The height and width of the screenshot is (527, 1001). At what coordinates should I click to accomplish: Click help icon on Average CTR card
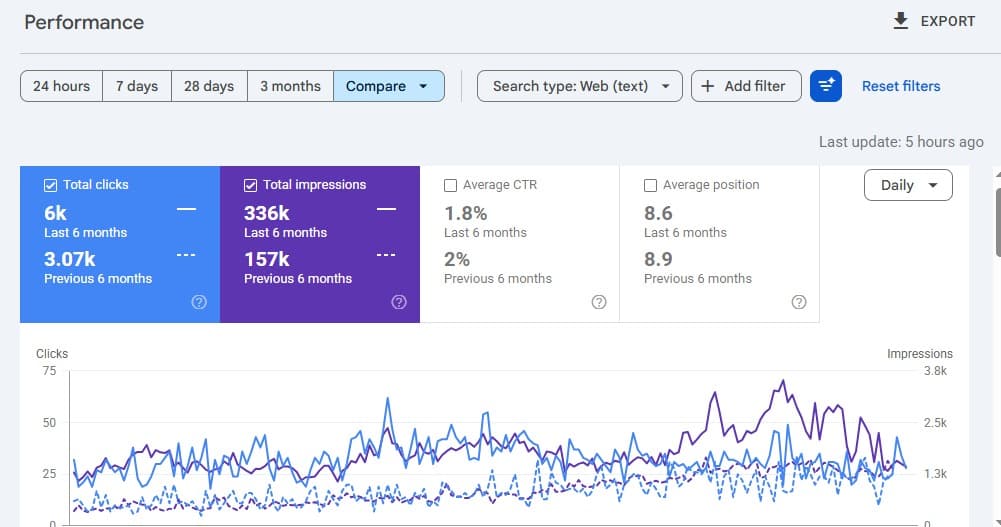point(599,302)
